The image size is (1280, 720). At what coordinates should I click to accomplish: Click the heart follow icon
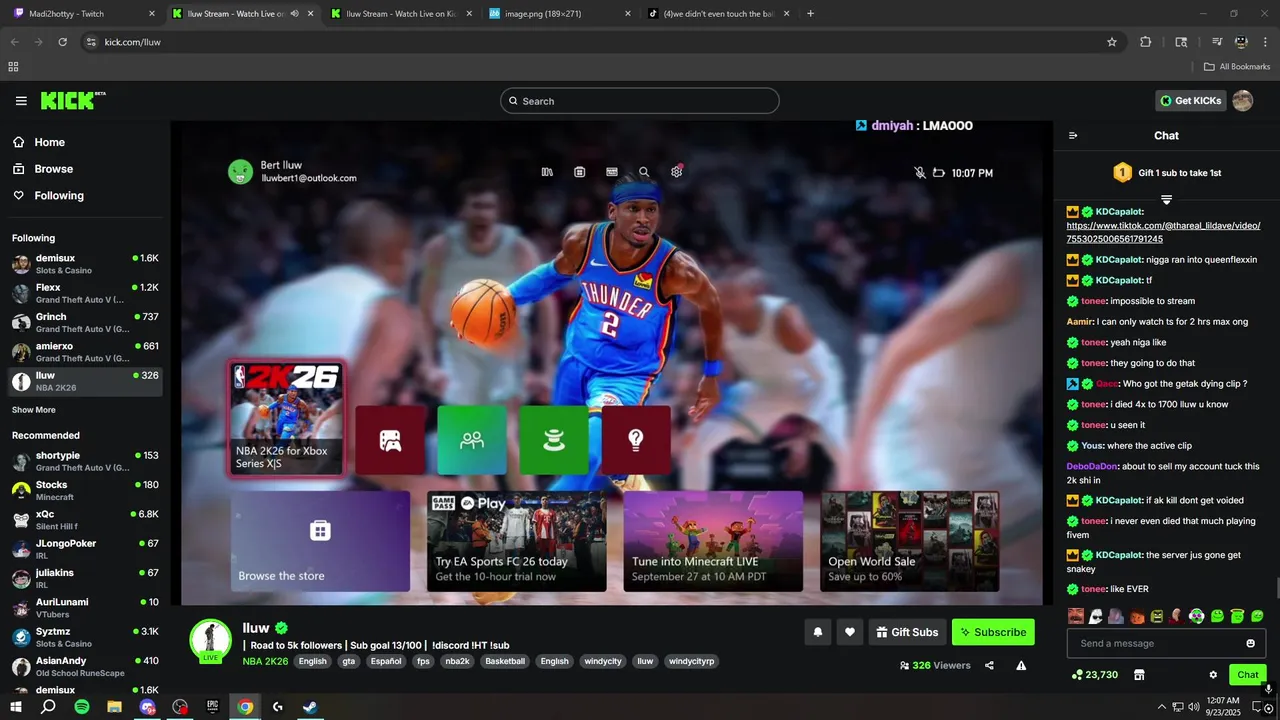[x=850, y=632]
